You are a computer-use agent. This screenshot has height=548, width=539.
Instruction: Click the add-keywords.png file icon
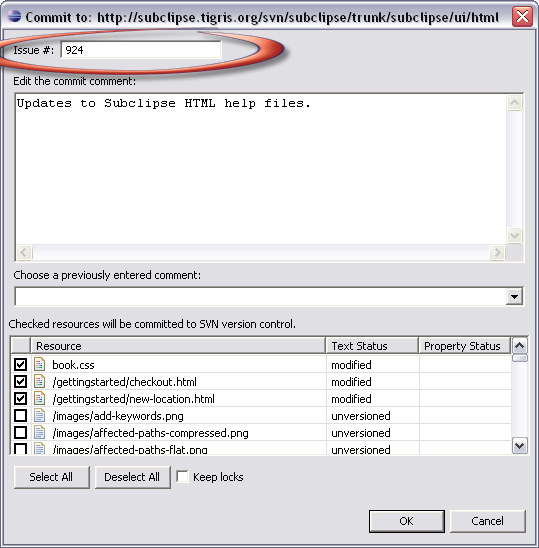click(39, 416)
